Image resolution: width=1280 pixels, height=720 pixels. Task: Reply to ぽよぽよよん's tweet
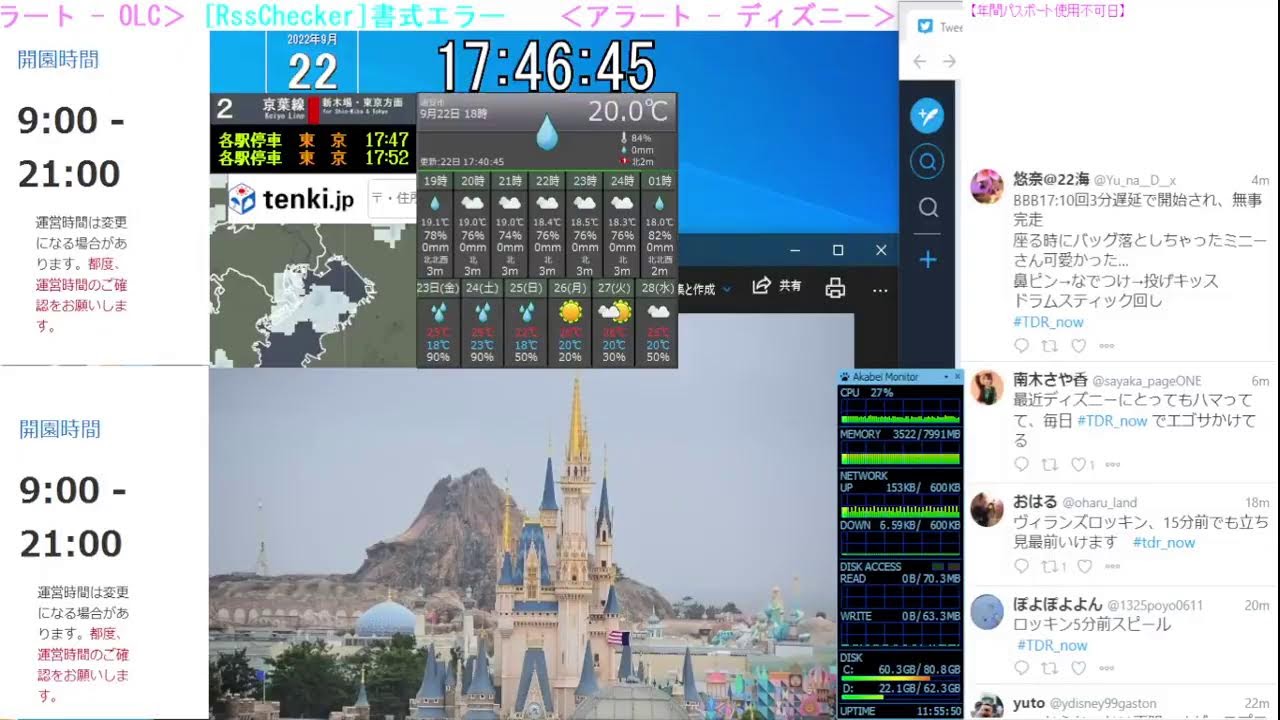coord(1021,668)
